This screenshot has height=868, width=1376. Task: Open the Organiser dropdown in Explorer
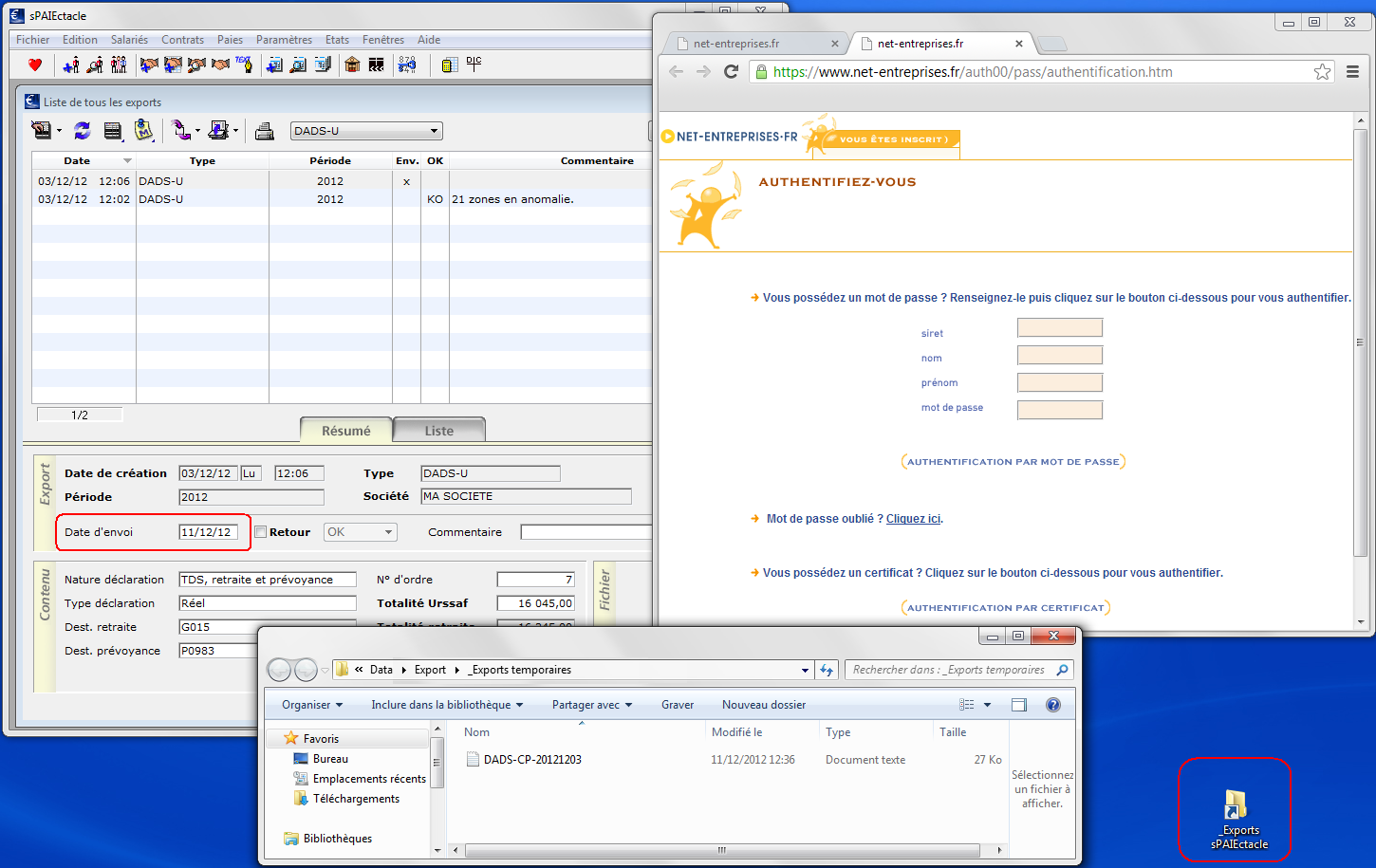pos(312,705)
